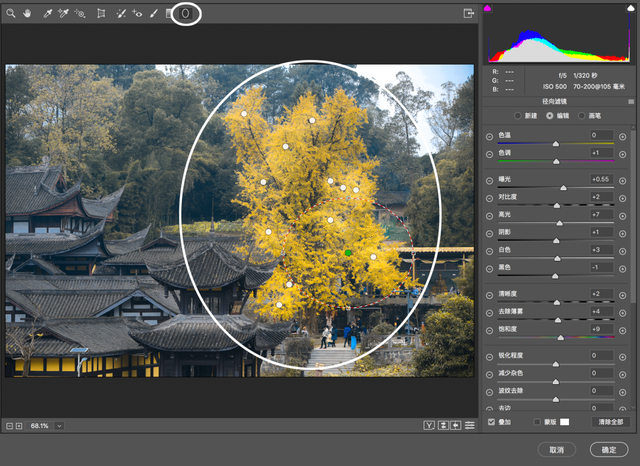
Task: Click the before/after view Y icon
Action: coord(429,426)
